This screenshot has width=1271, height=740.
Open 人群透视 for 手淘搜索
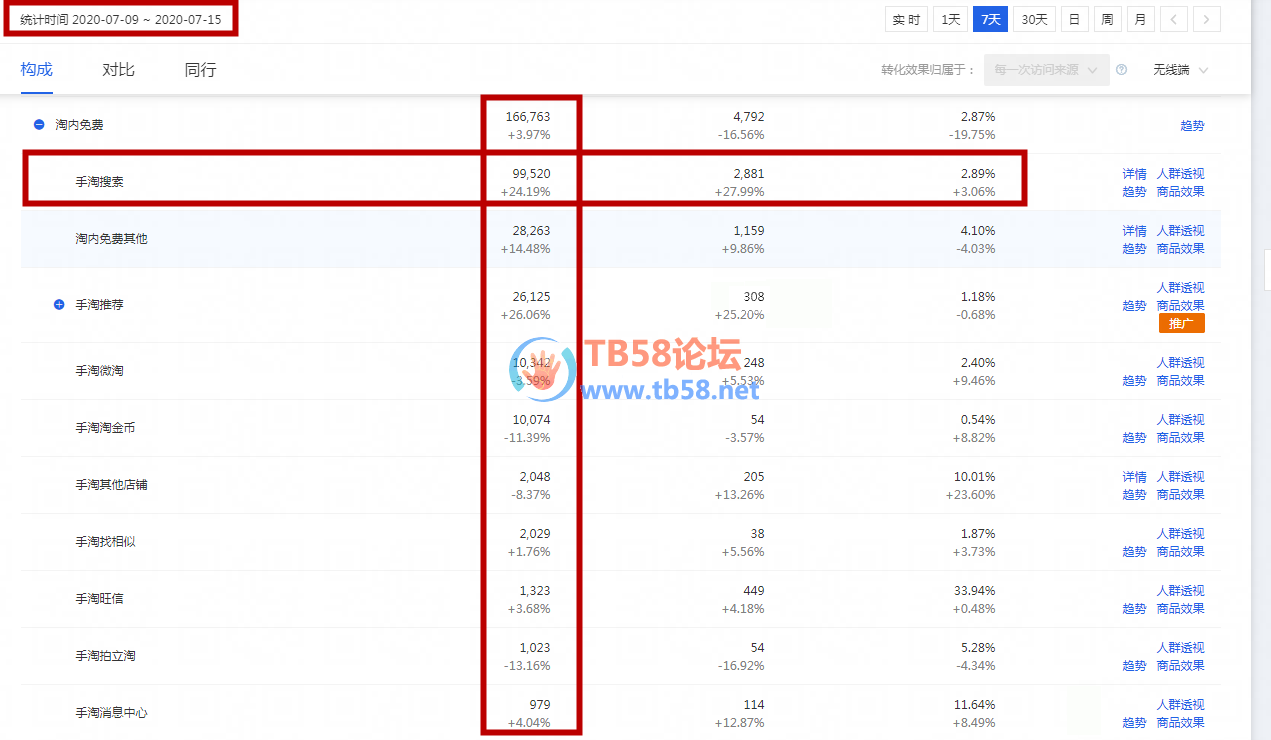[x=1180, y=174]
